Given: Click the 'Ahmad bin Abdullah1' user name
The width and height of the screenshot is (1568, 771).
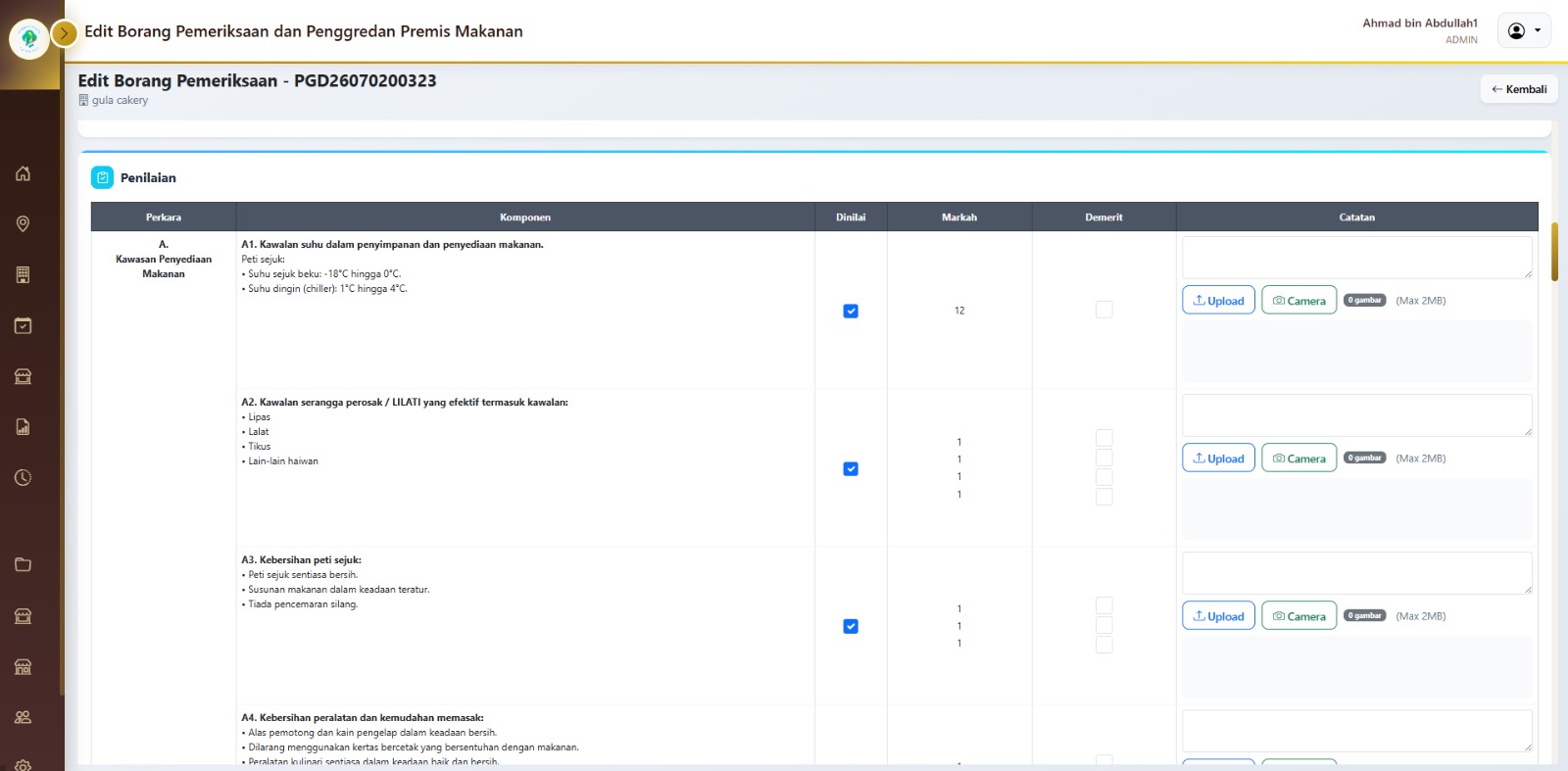Looking at the screenshot, I should click(x=1420, y=23).
